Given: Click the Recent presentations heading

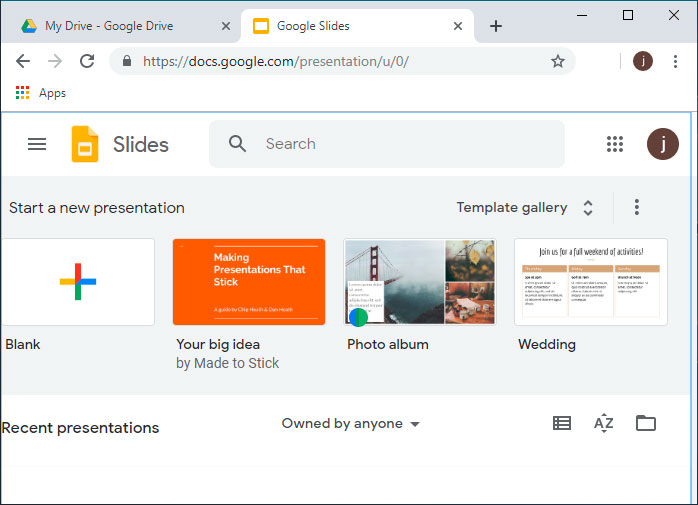Looking at the screenshot, I should (80, 428).
